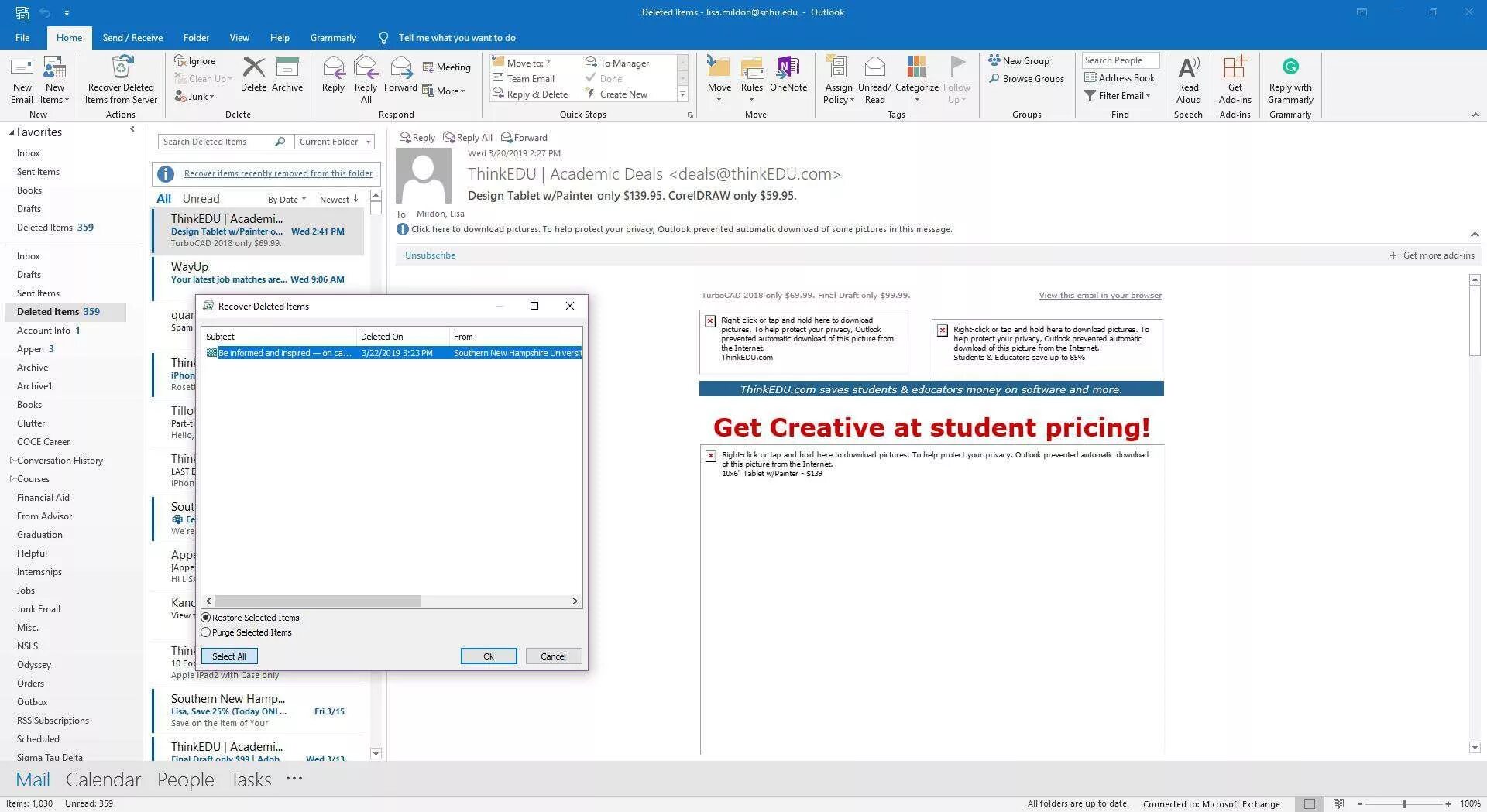Focus the Search Deleted Items box
The height and width of the screenshot is (812, 1487).
[216, 142]
